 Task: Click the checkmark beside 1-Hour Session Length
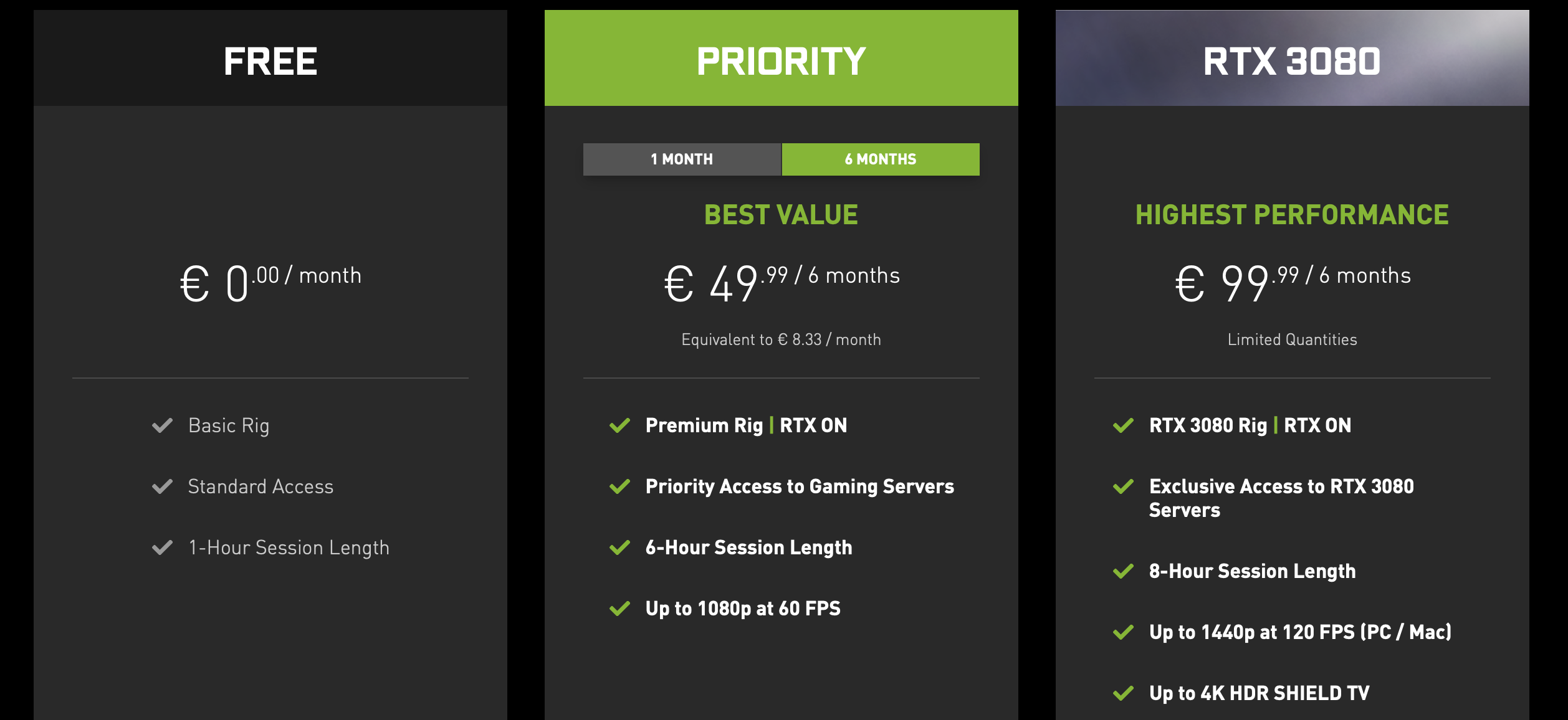pos(162,547)
